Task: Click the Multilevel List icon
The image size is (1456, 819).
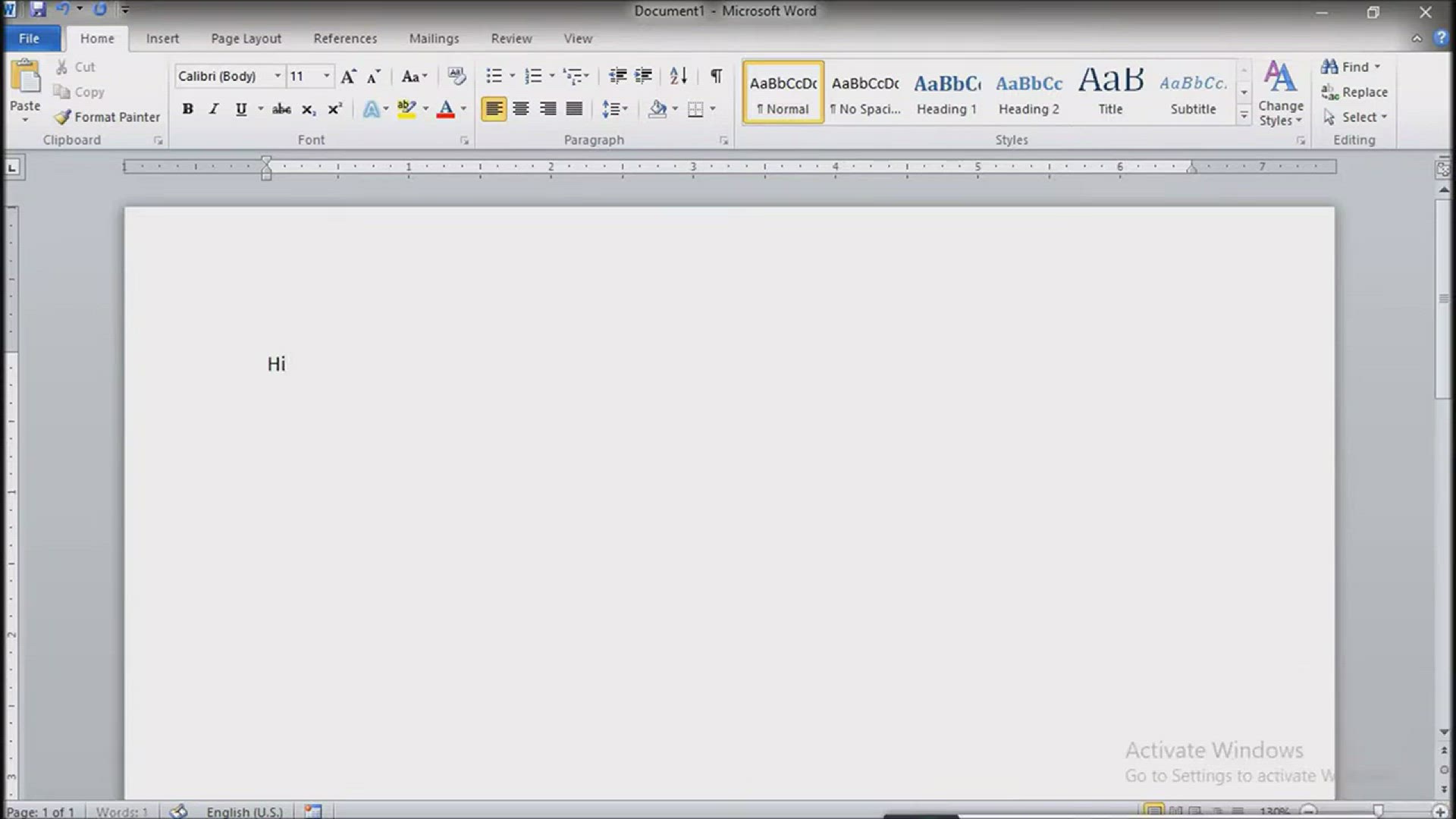Action: coord(573,76)
